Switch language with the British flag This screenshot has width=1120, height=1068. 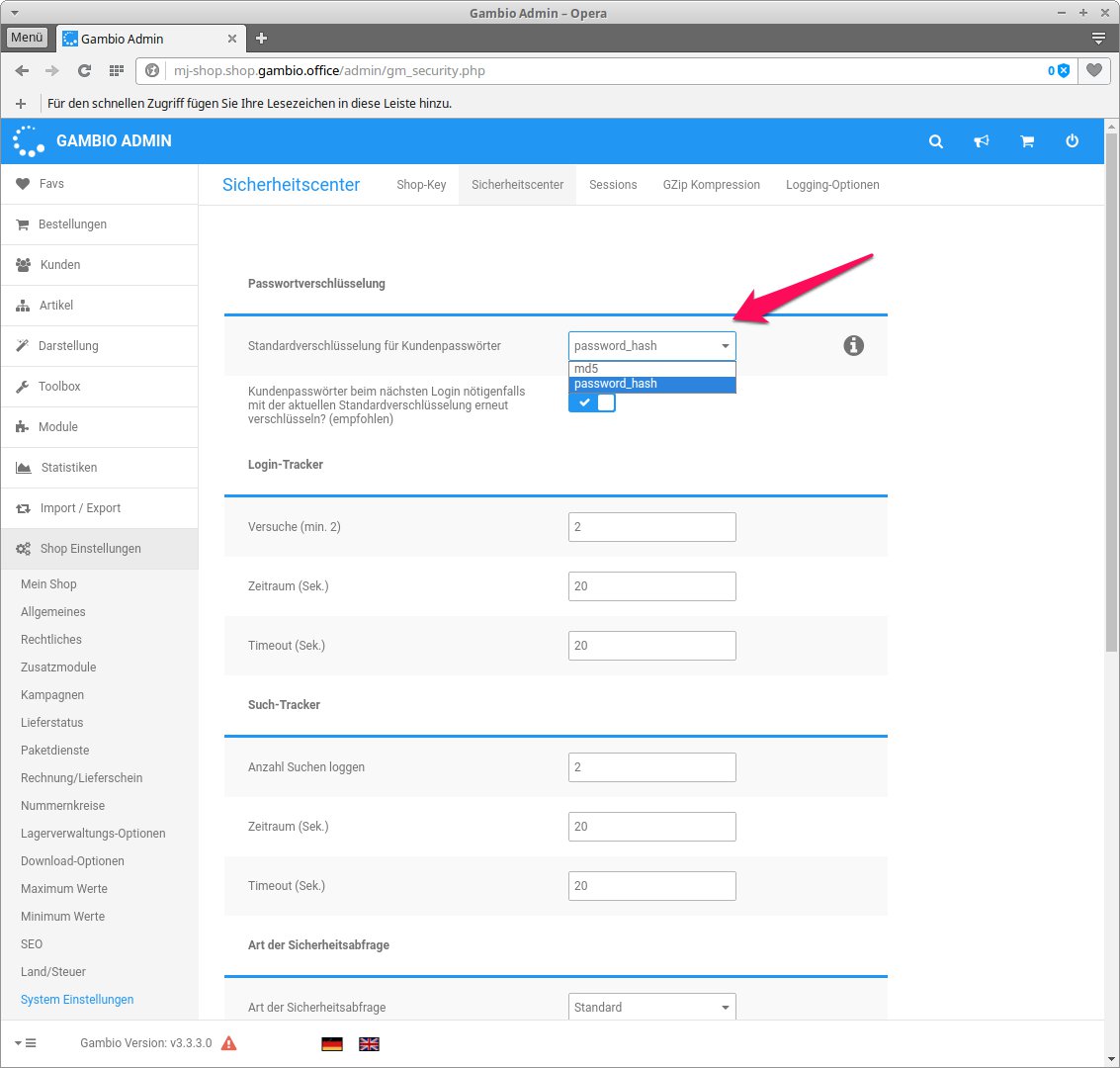coord(369,1043)
